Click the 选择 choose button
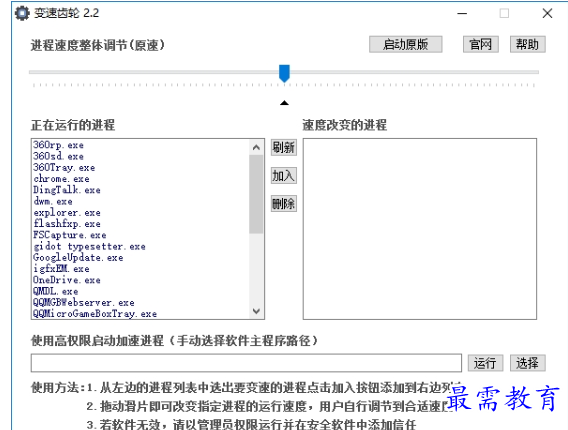This screenshot has width=568, height=430. click(x=527, y=363)
